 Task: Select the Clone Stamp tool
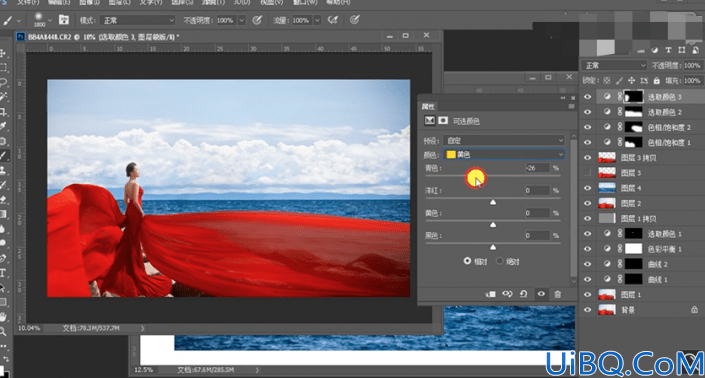tap(3, 170)
